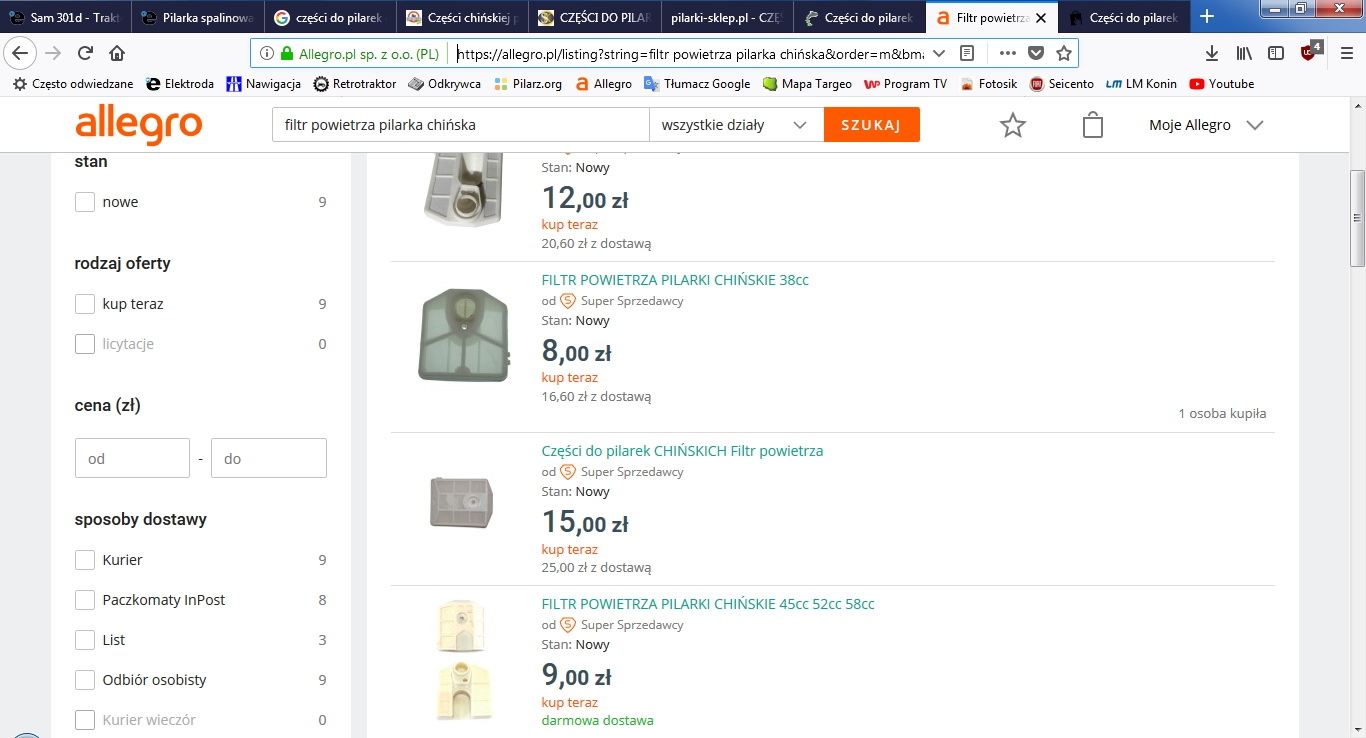
Task: Select the Kurier delivery checkbox
Action: pos(85,560)
